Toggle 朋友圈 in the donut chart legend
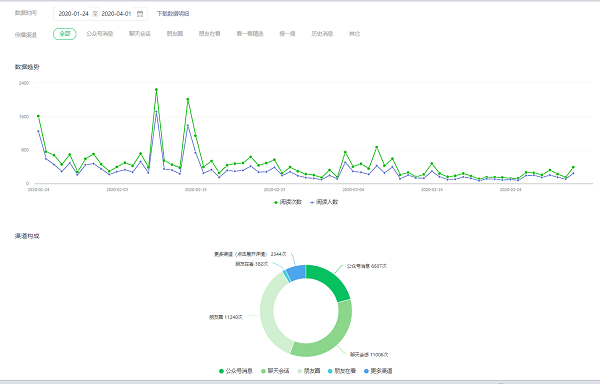 309,371
